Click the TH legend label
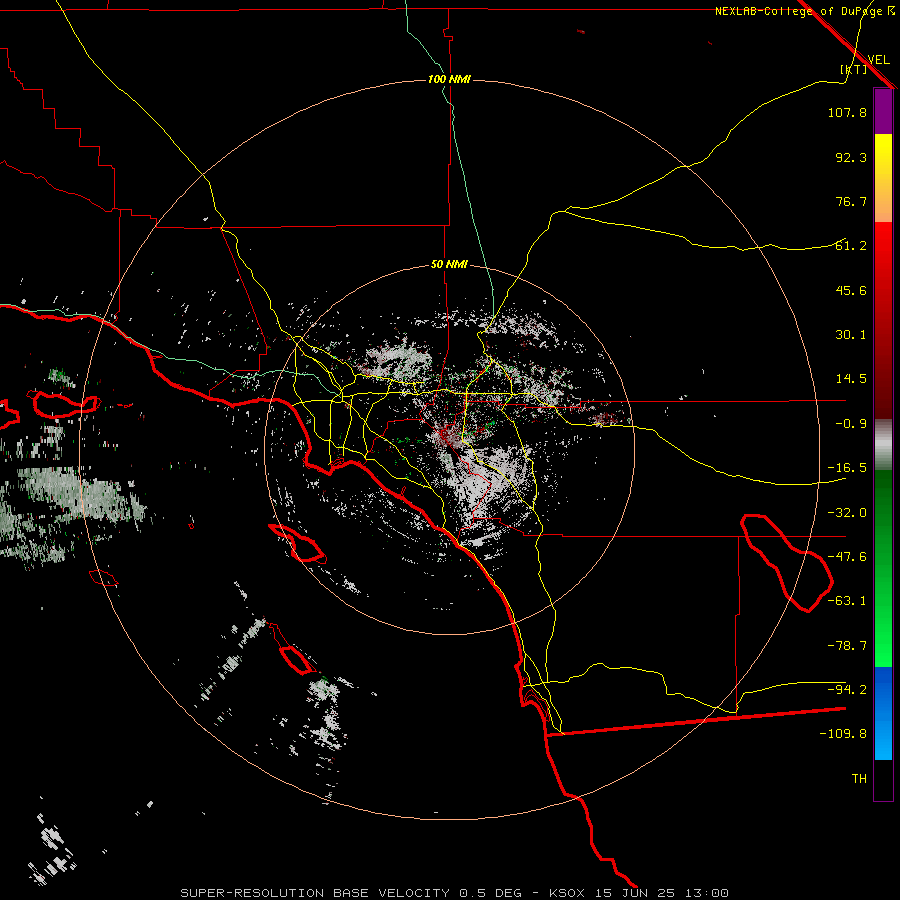This screenshot has height=900, width=900. click(x=859, y=779)
